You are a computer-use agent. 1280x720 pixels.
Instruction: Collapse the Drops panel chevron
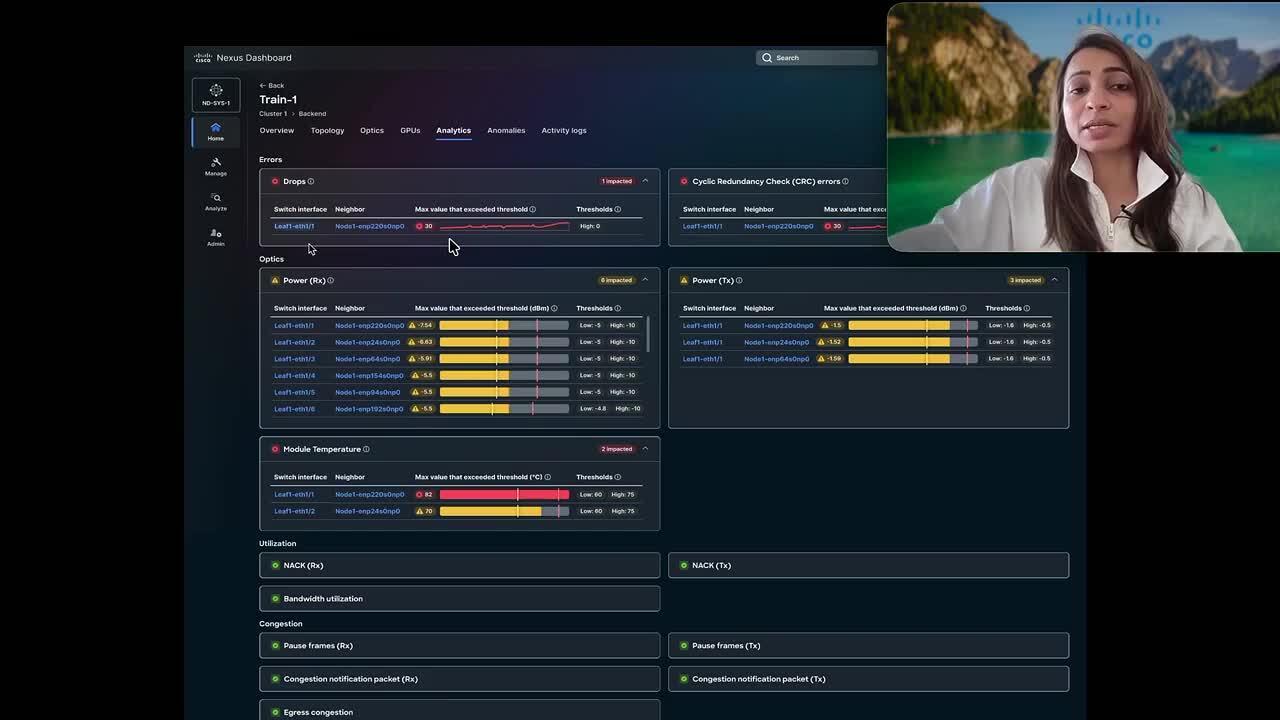645,181
